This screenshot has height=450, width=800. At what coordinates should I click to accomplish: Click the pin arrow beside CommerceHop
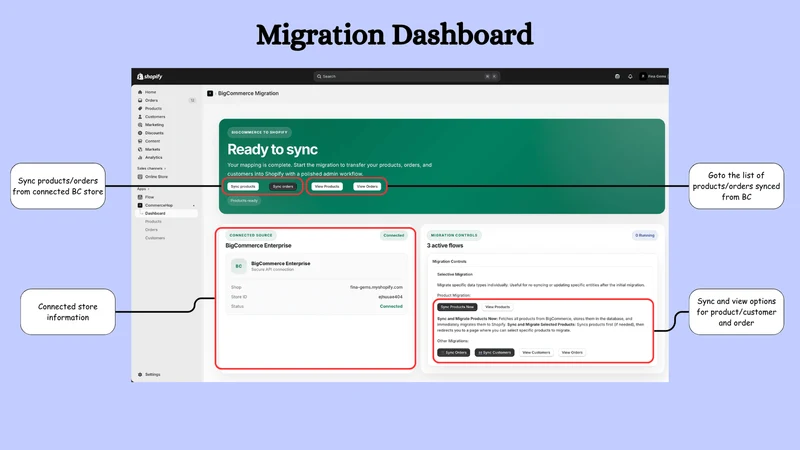(193, 206)
